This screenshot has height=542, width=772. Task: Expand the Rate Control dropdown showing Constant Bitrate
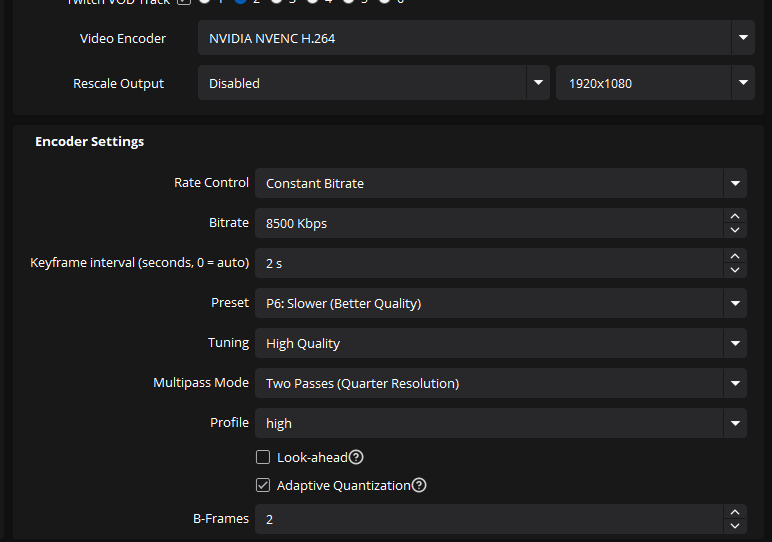[x=501, y=183]
